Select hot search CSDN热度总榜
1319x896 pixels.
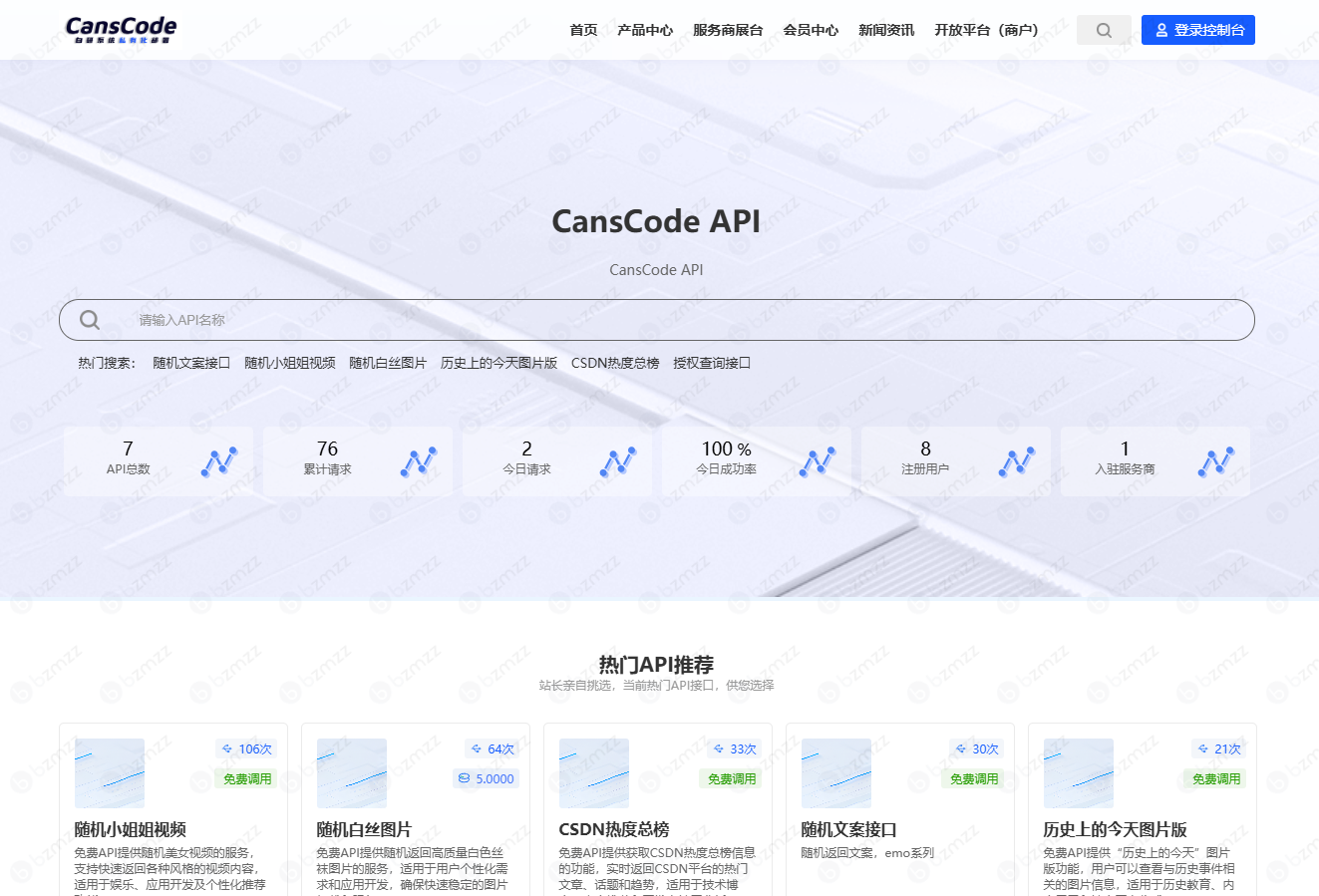pos(615,363)
